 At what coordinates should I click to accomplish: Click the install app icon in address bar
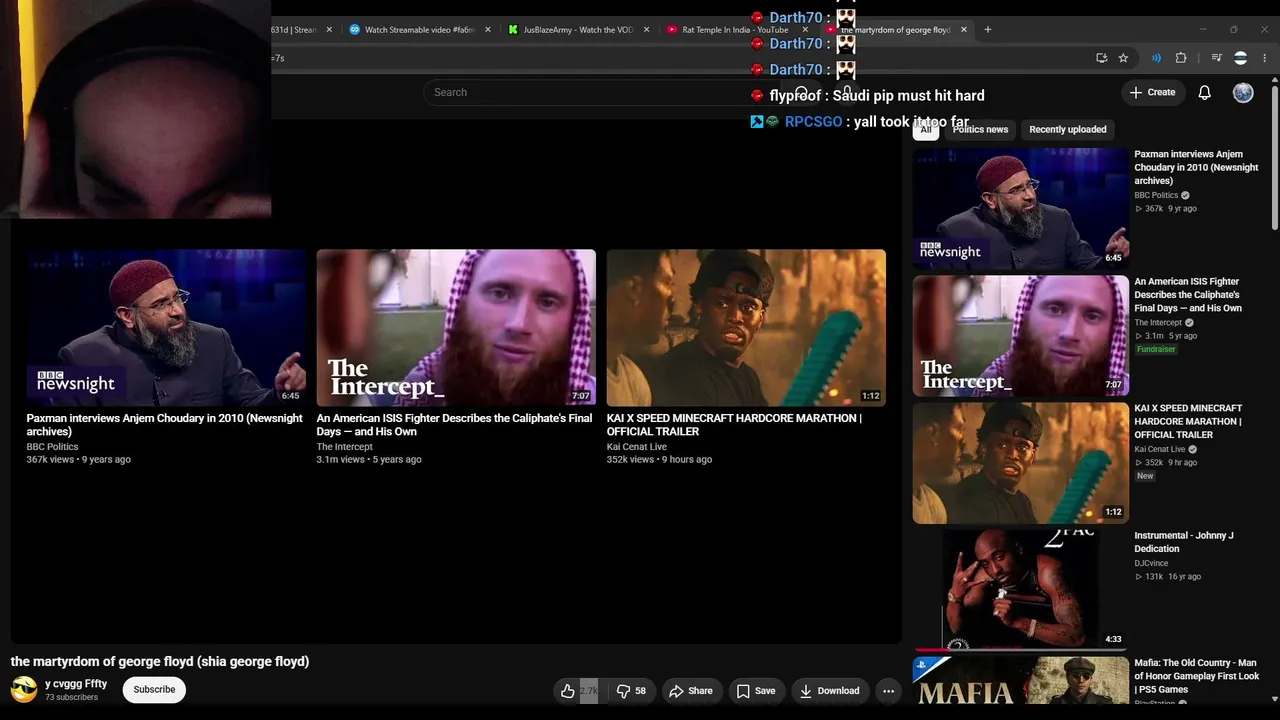[x=1101, y=58]
